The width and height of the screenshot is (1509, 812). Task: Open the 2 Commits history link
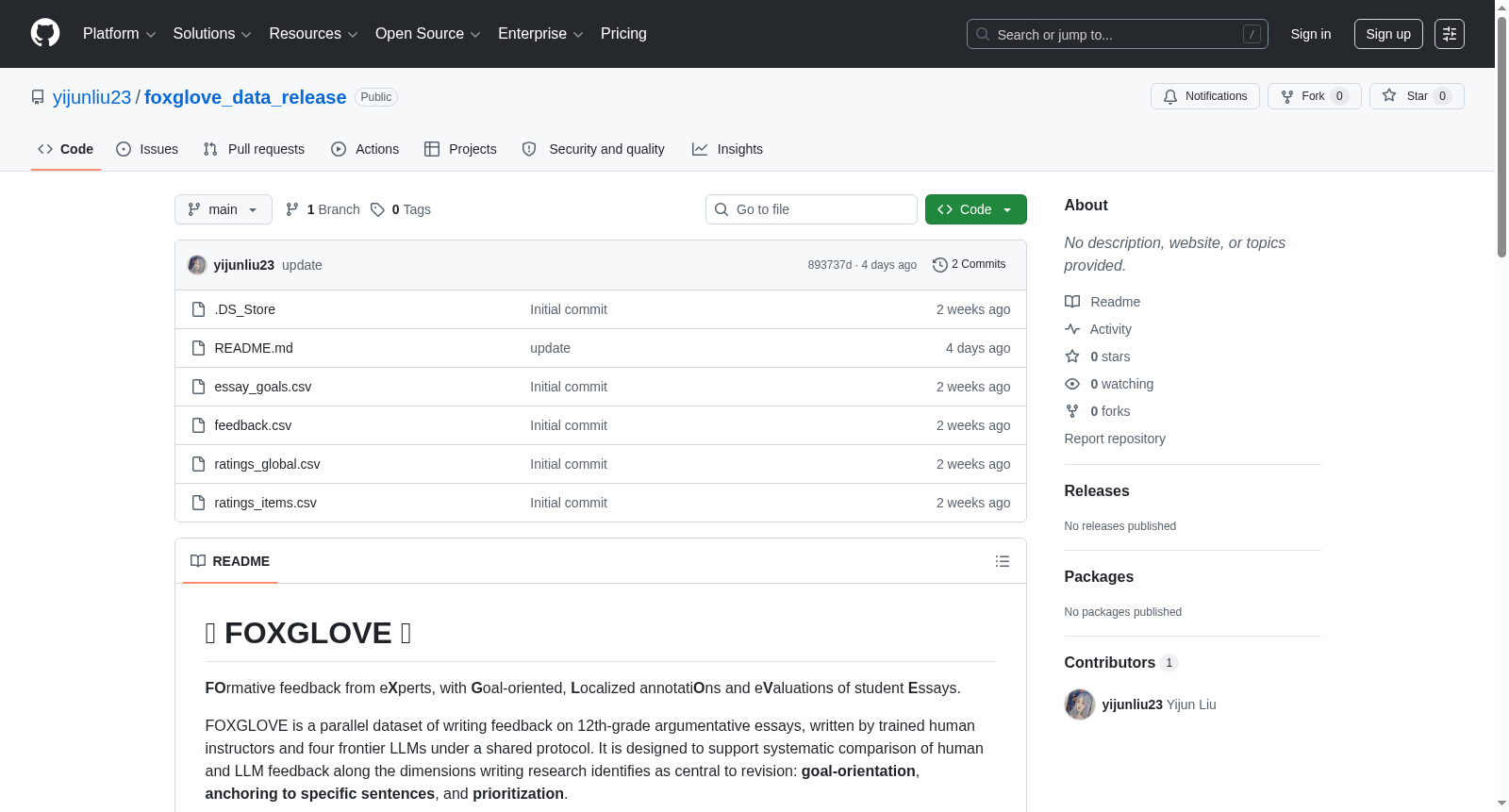coord(969,265)
